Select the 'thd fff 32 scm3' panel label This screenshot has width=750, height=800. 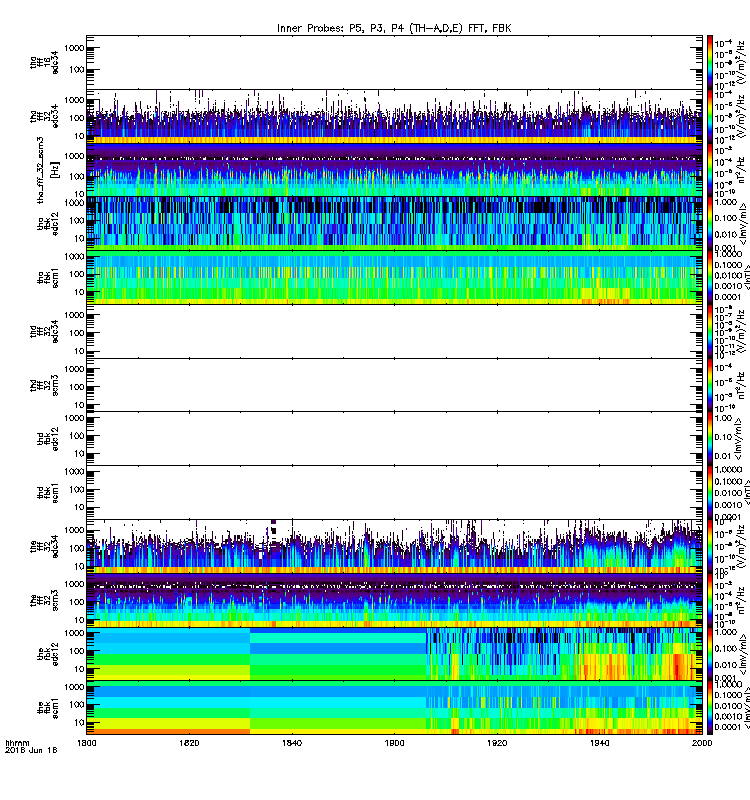click(x=44, y=385)
